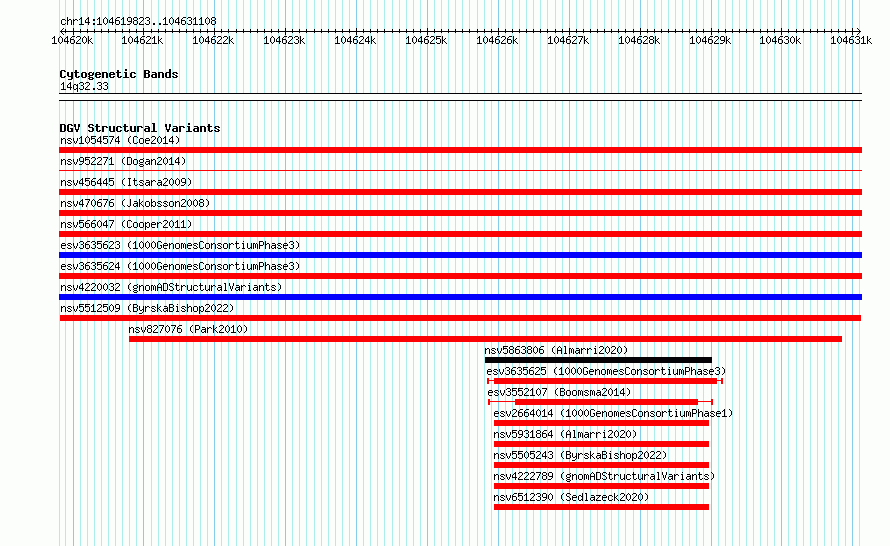Open the nsv456445 (Itsara2009) variant label
The width and height of the screenshot is (890, 546).
click(x=126, y=182)
